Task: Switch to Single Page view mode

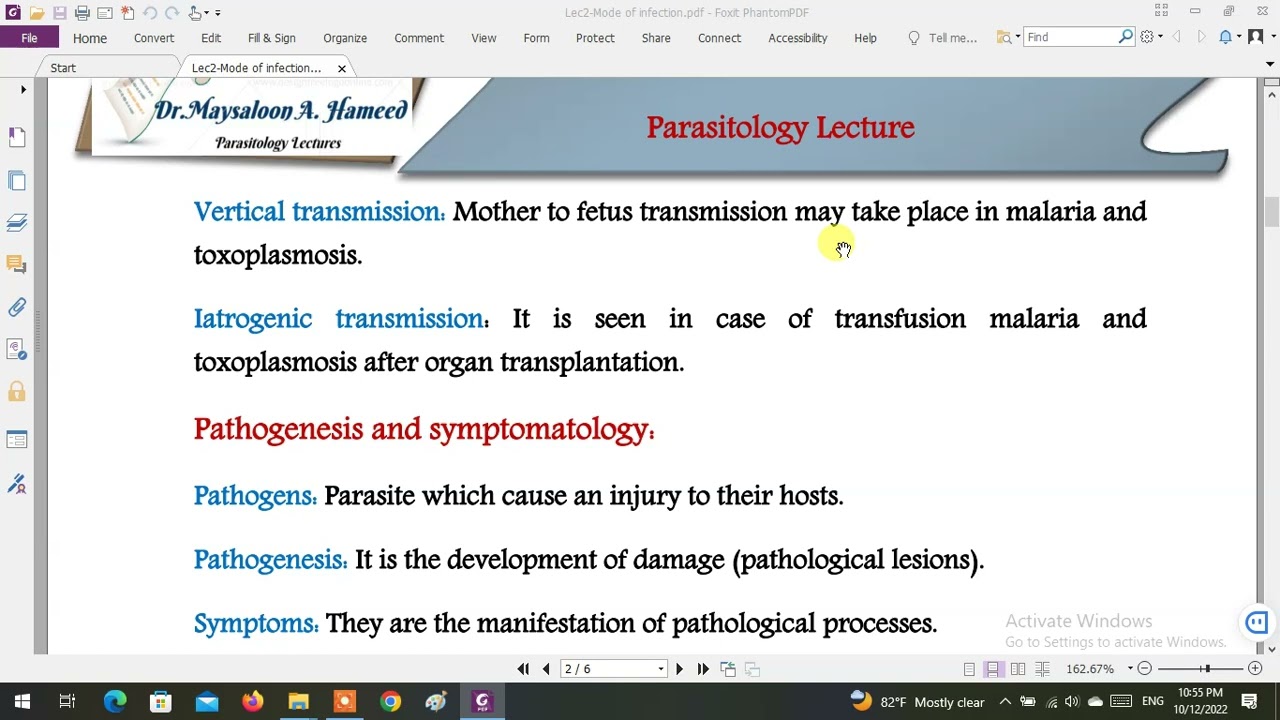Action: click(x=969, y=669)
